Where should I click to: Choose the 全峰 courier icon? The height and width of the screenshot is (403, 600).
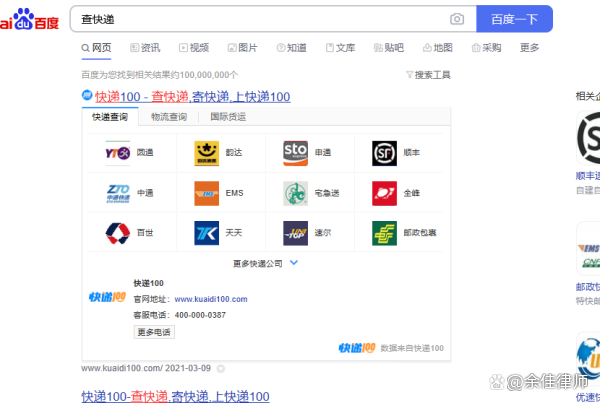click(385, 193)
